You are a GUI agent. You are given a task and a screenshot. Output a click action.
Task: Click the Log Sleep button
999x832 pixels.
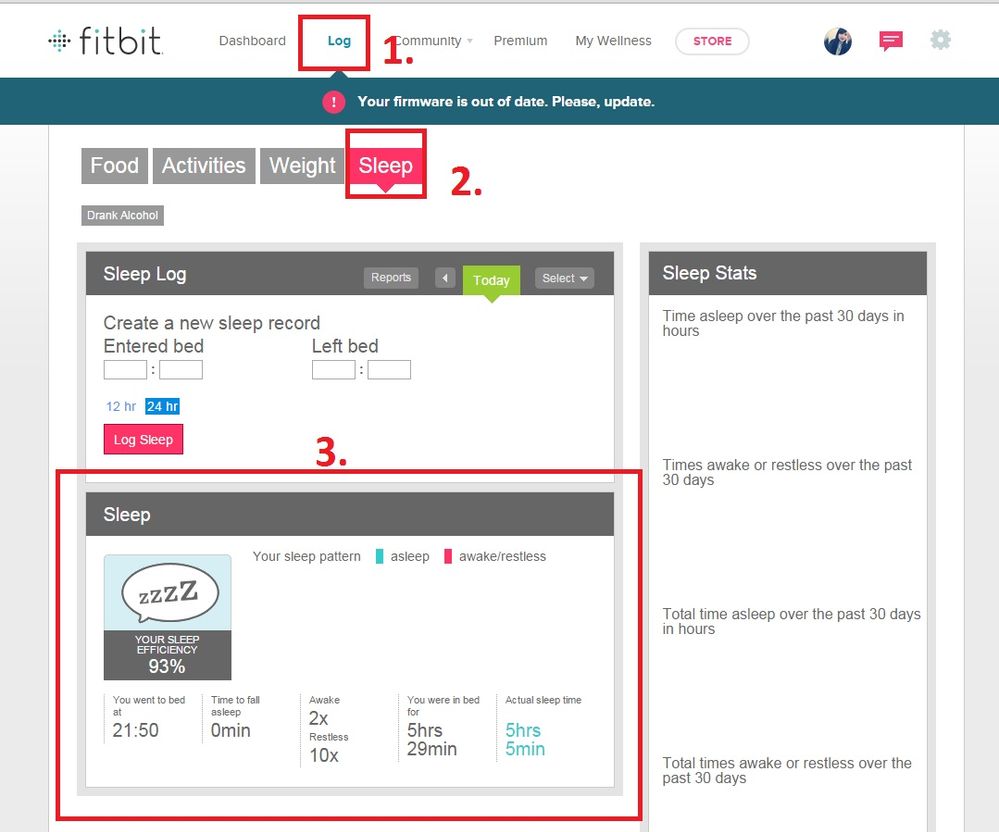[x=143, y=440]
